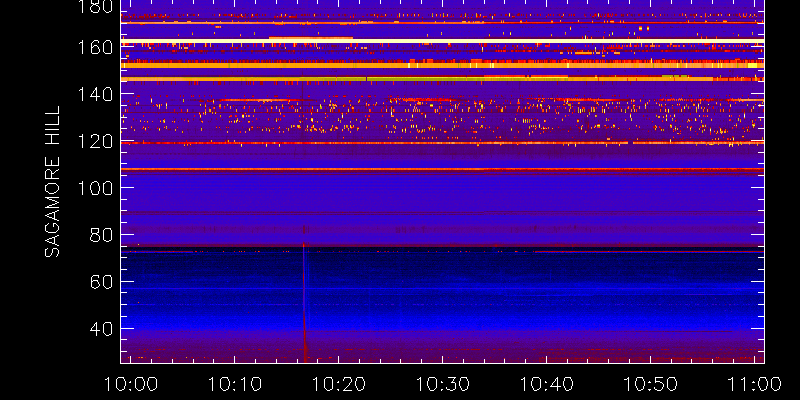Click the 10:40 time axis label
Image resolution: width=800 pixels, height=400 pixels.
(x=547, y=384)
